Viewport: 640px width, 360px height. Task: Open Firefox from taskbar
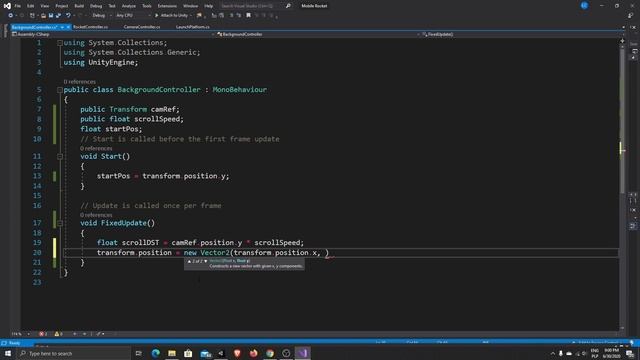point(253,353)
